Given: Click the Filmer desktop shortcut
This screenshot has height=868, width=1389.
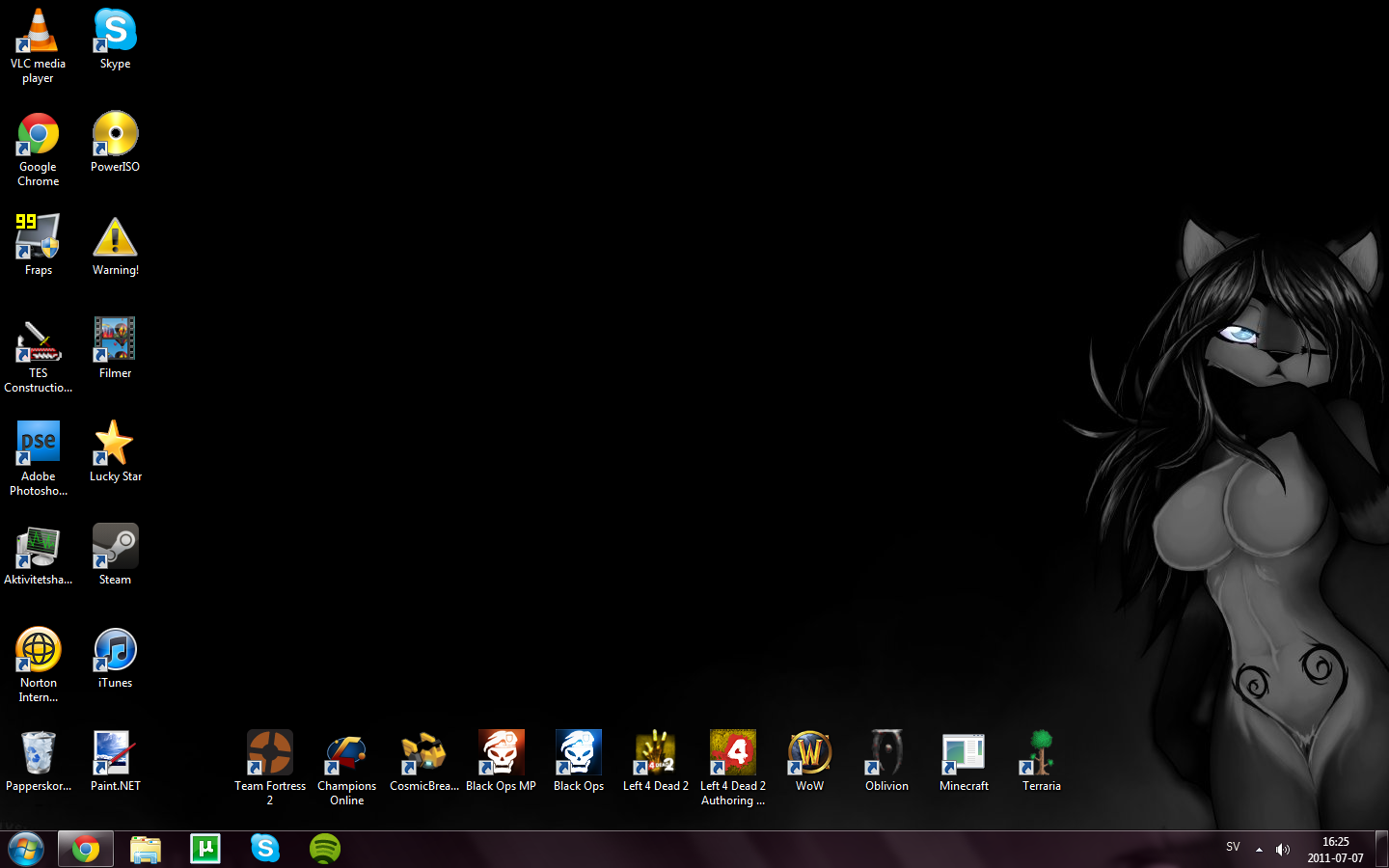Looking at the screenshot, I should 116,349.
